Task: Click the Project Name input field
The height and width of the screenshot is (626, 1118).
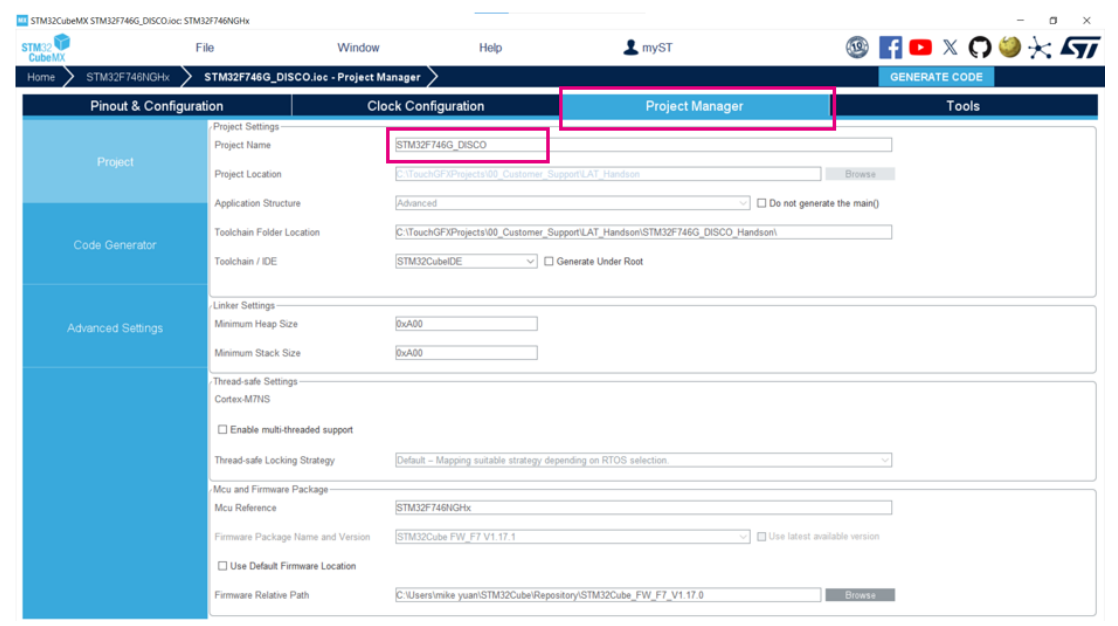Action: tap(643, 145)
